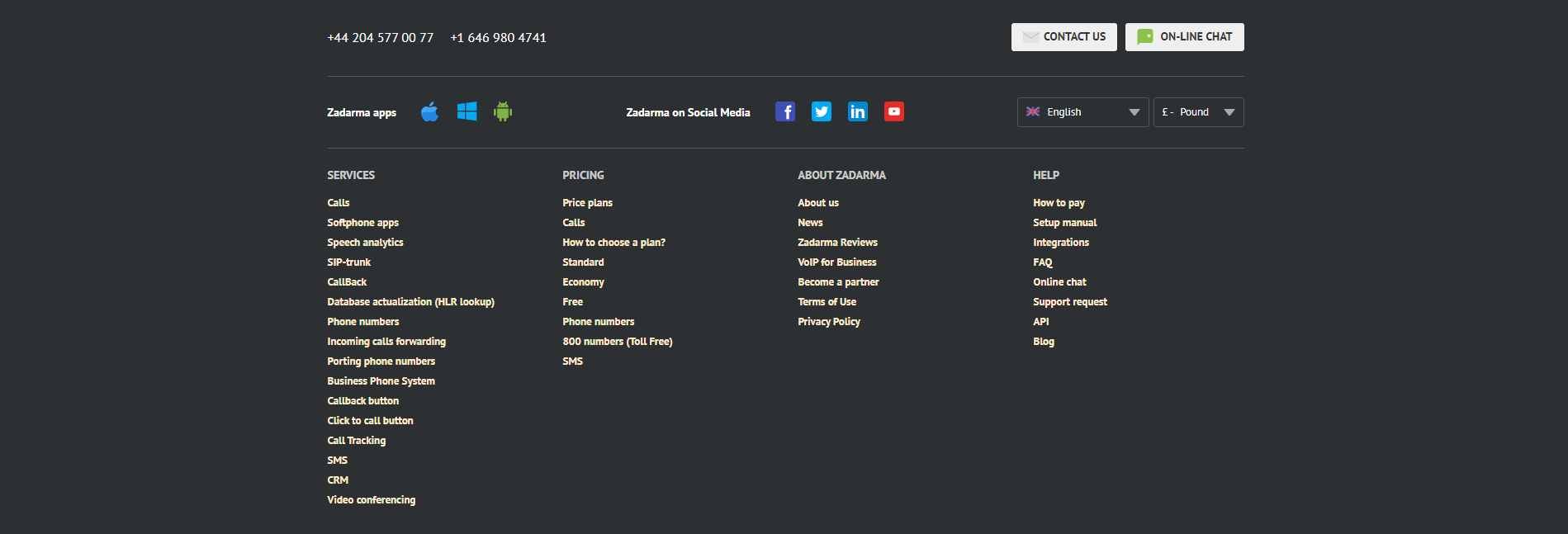Image resolution: width=1568 pixels, height=534 pixels.
Task: Open the Twitter social icon
Action: (822, 112)
